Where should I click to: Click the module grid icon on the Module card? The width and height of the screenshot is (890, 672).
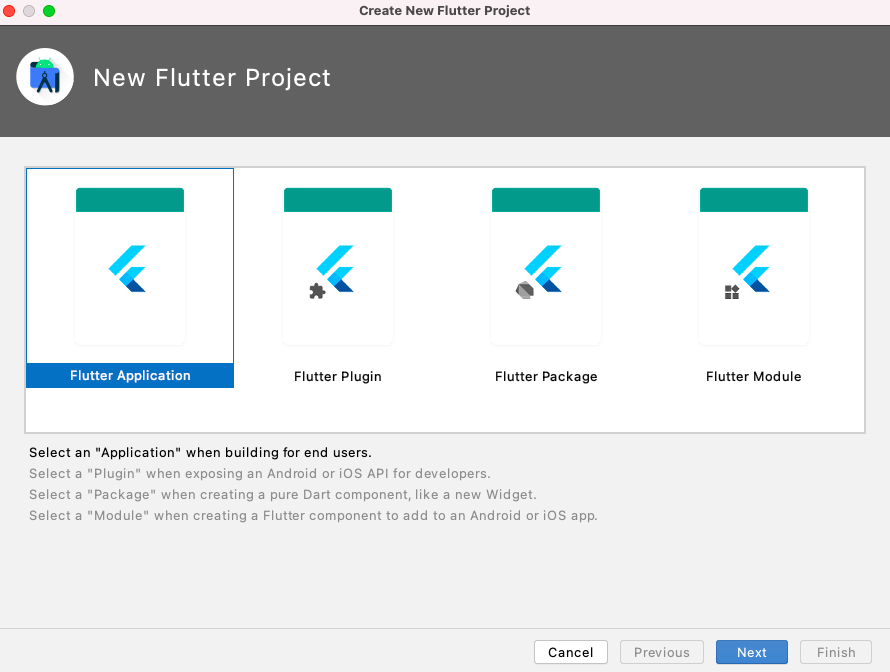click(x=732, y=289)
